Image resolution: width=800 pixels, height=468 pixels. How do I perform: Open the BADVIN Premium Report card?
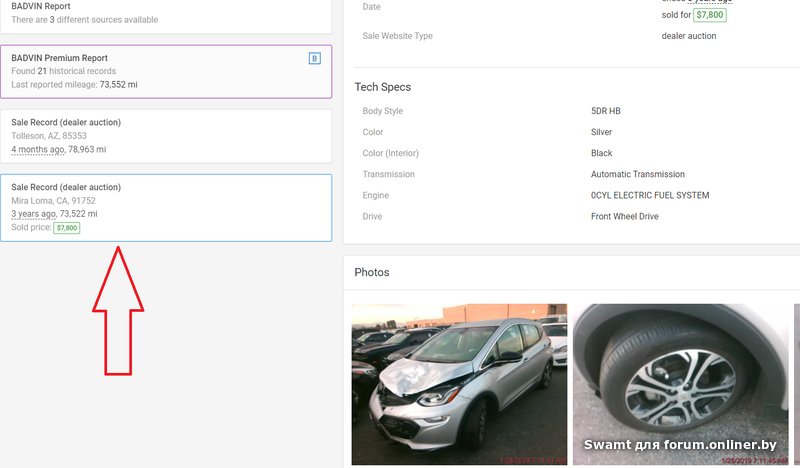coord(165,71)
